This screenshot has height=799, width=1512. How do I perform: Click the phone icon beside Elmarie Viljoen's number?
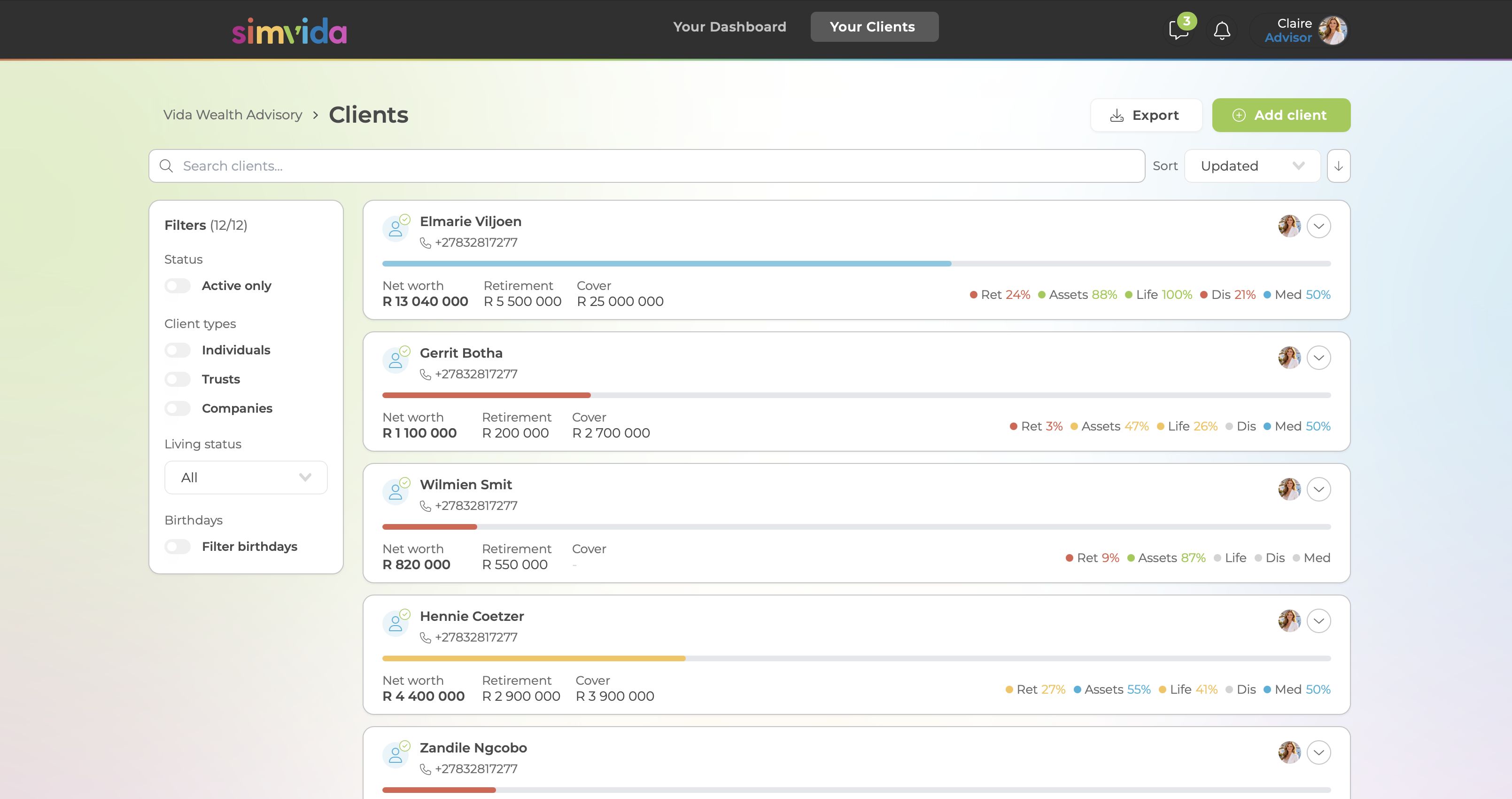[x=426, y=243]
